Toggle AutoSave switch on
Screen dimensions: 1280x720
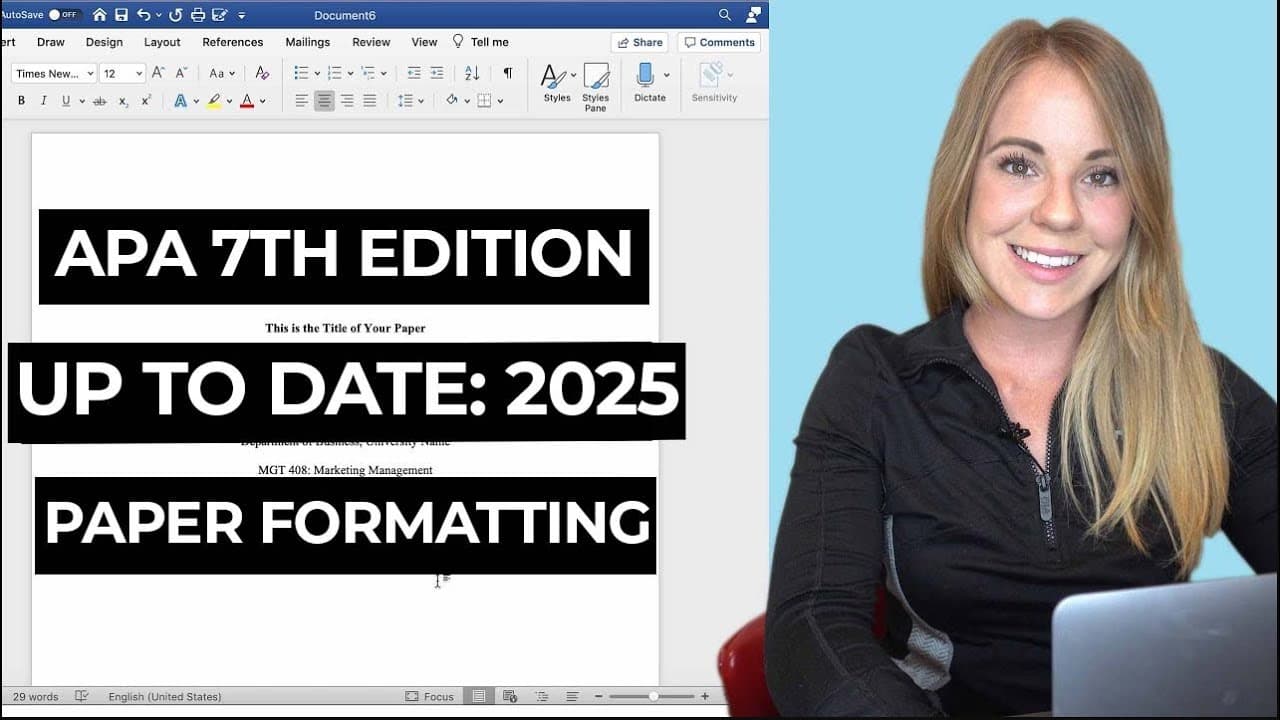[64, 15]
